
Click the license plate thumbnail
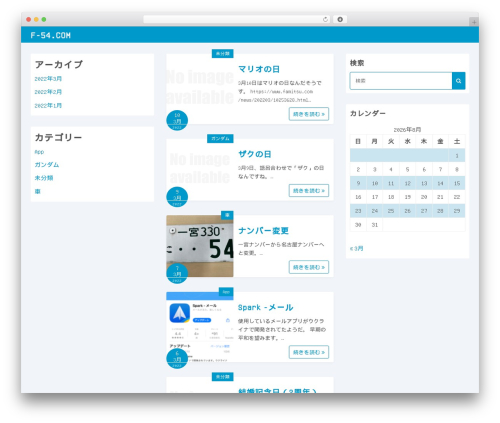pyautogui.click(x=200, y=246)
